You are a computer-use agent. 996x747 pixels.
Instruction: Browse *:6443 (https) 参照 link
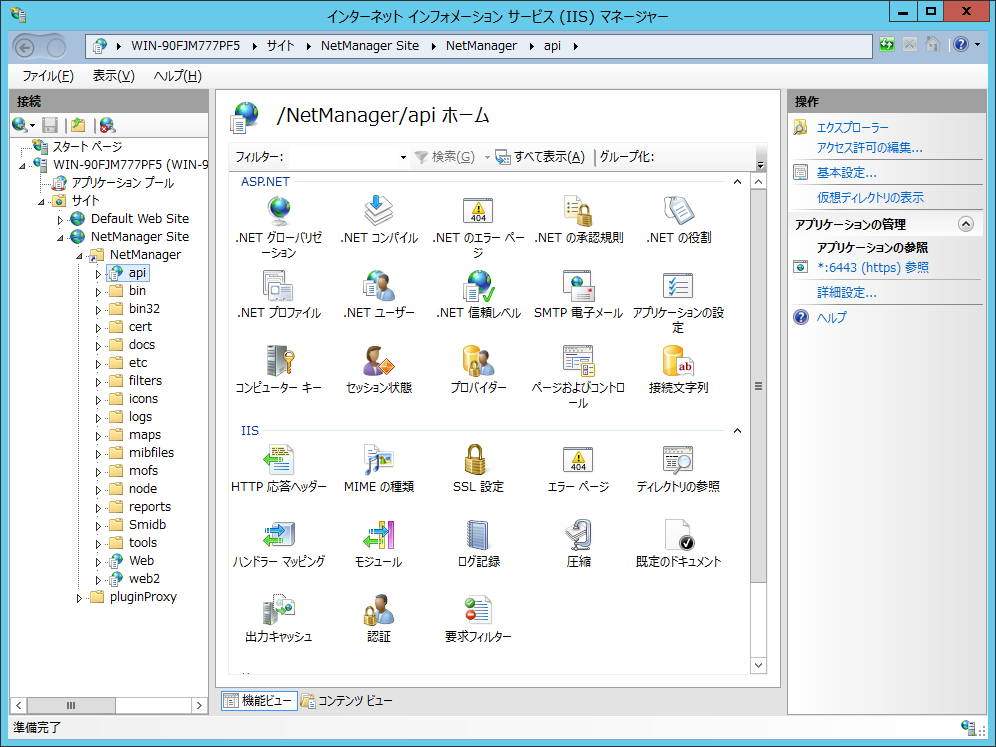872,267
